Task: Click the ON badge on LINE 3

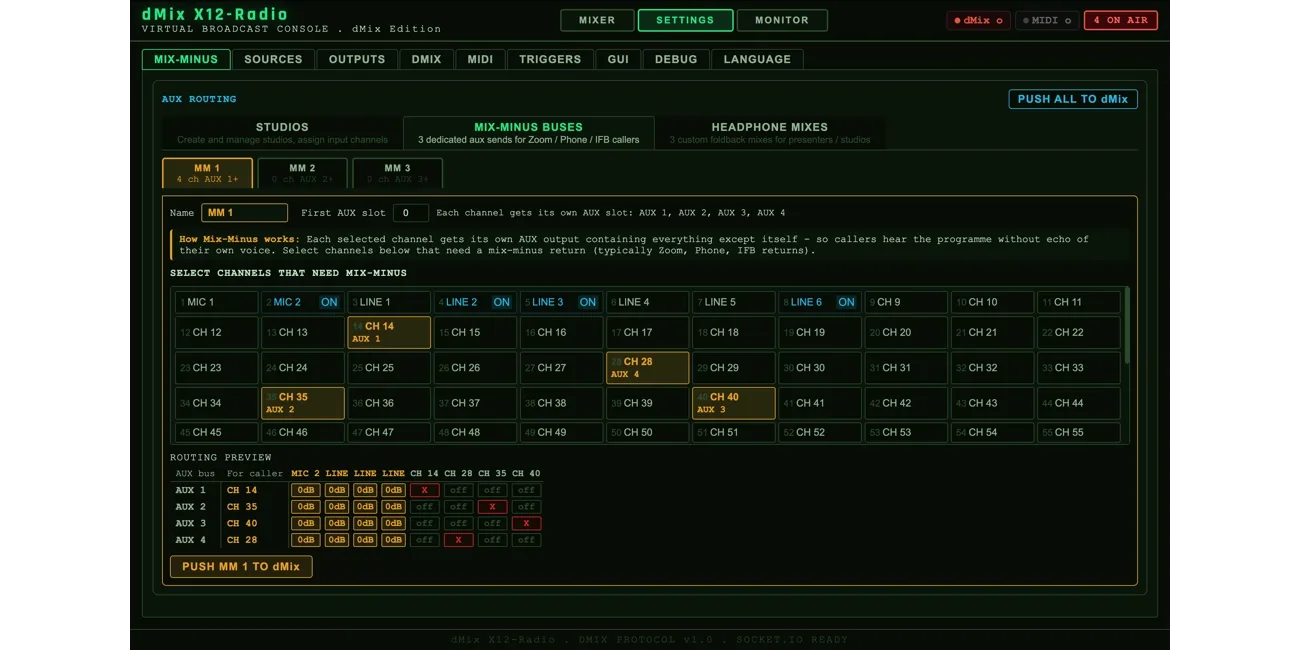Action: pos(587,302)
